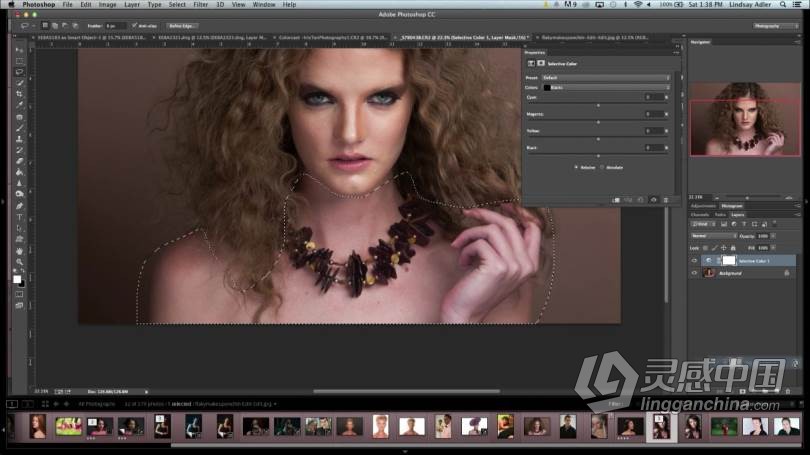Select the Dodge tool
This screenshot has width=810, height=455.
(x=19, y=194)
